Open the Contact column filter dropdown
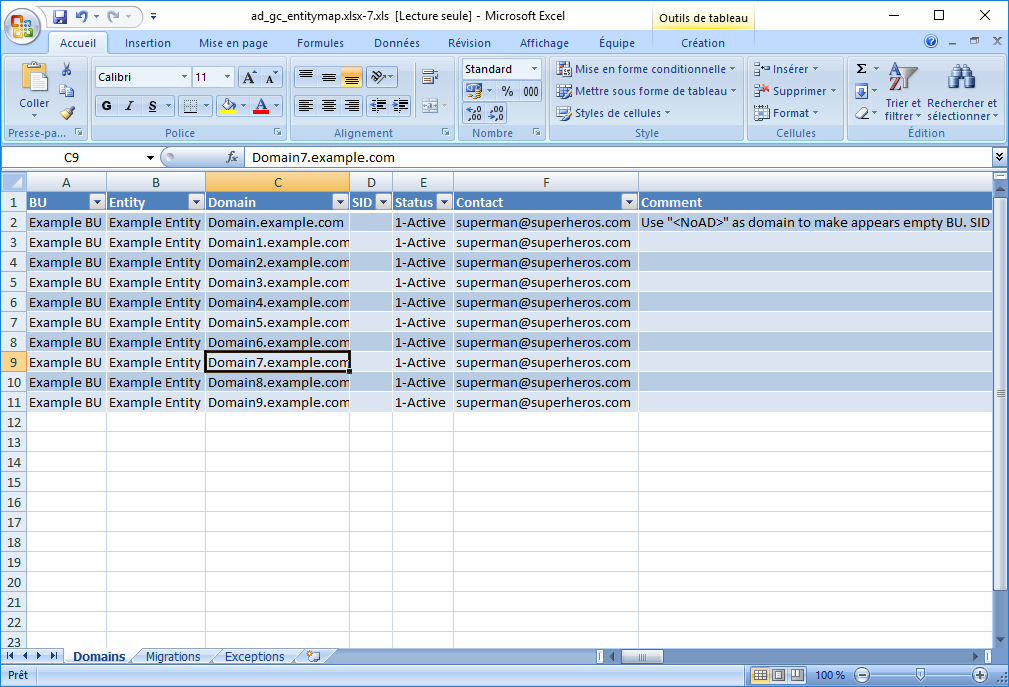Screen dimensions: 1009x687 (x=629, y=202)
